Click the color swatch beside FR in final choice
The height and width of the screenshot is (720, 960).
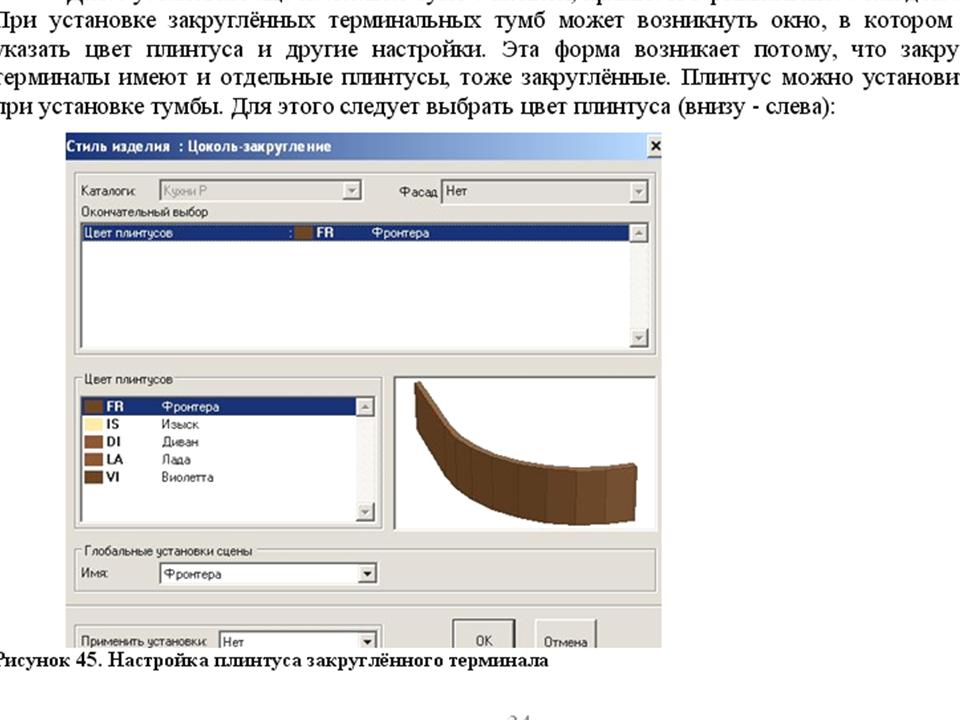click(x=303, y=233)
